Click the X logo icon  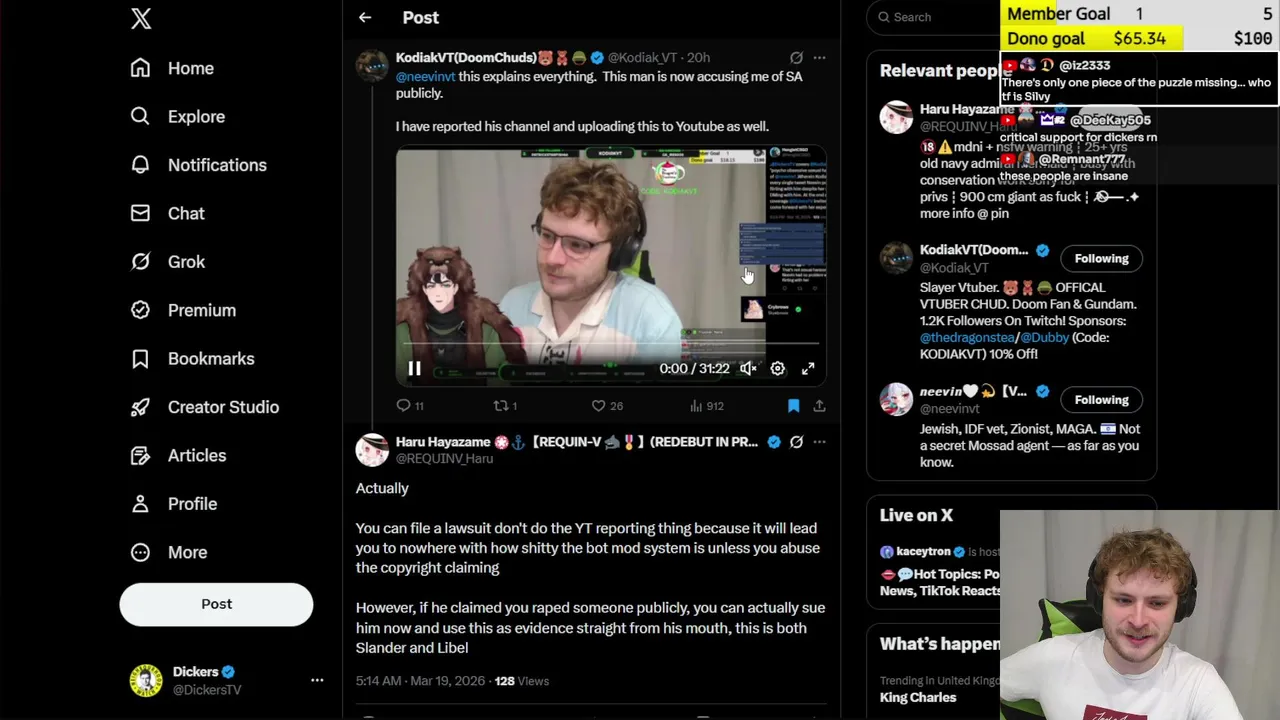click(141, 18)
